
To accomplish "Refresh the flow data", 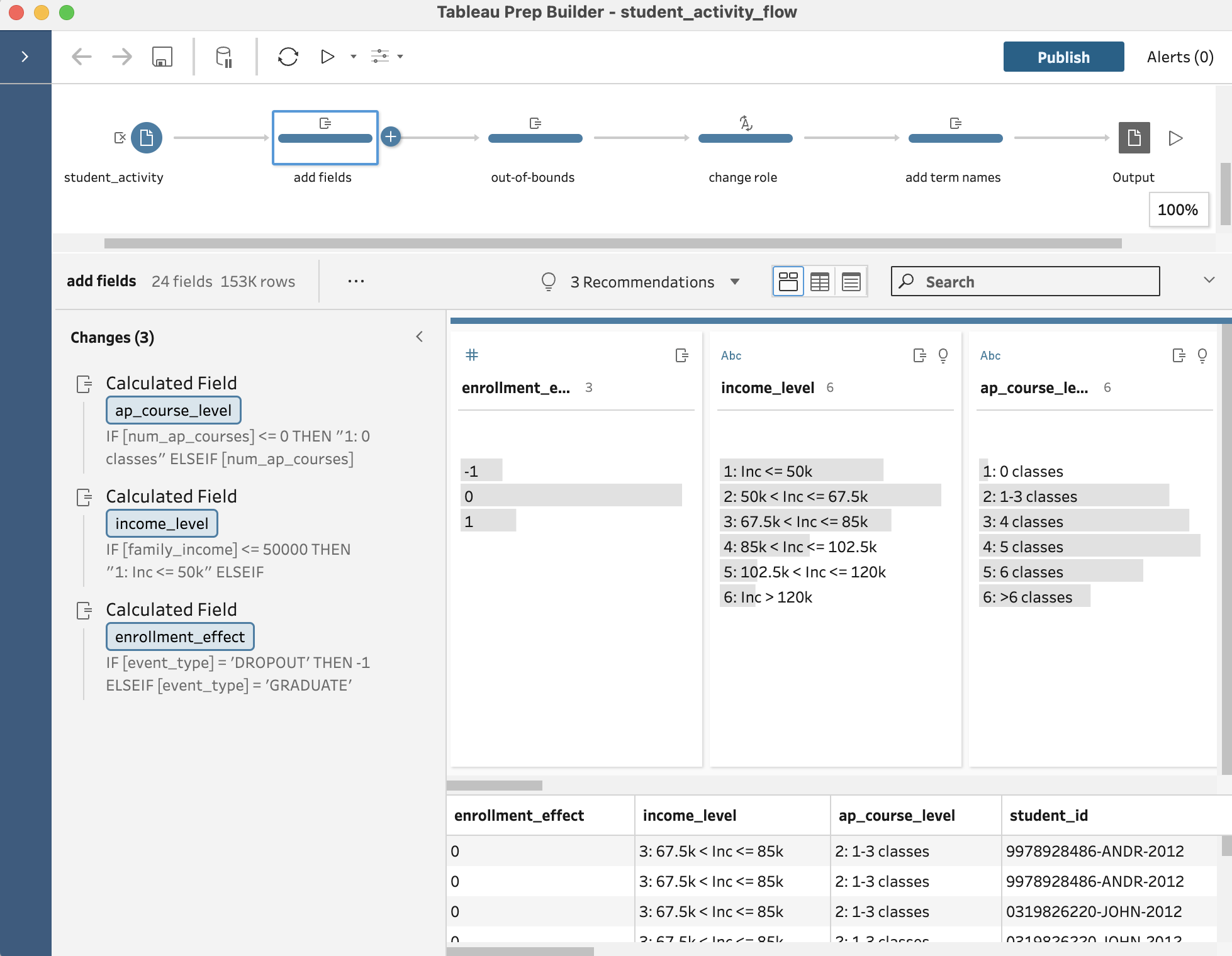I will tap(288, 57).
